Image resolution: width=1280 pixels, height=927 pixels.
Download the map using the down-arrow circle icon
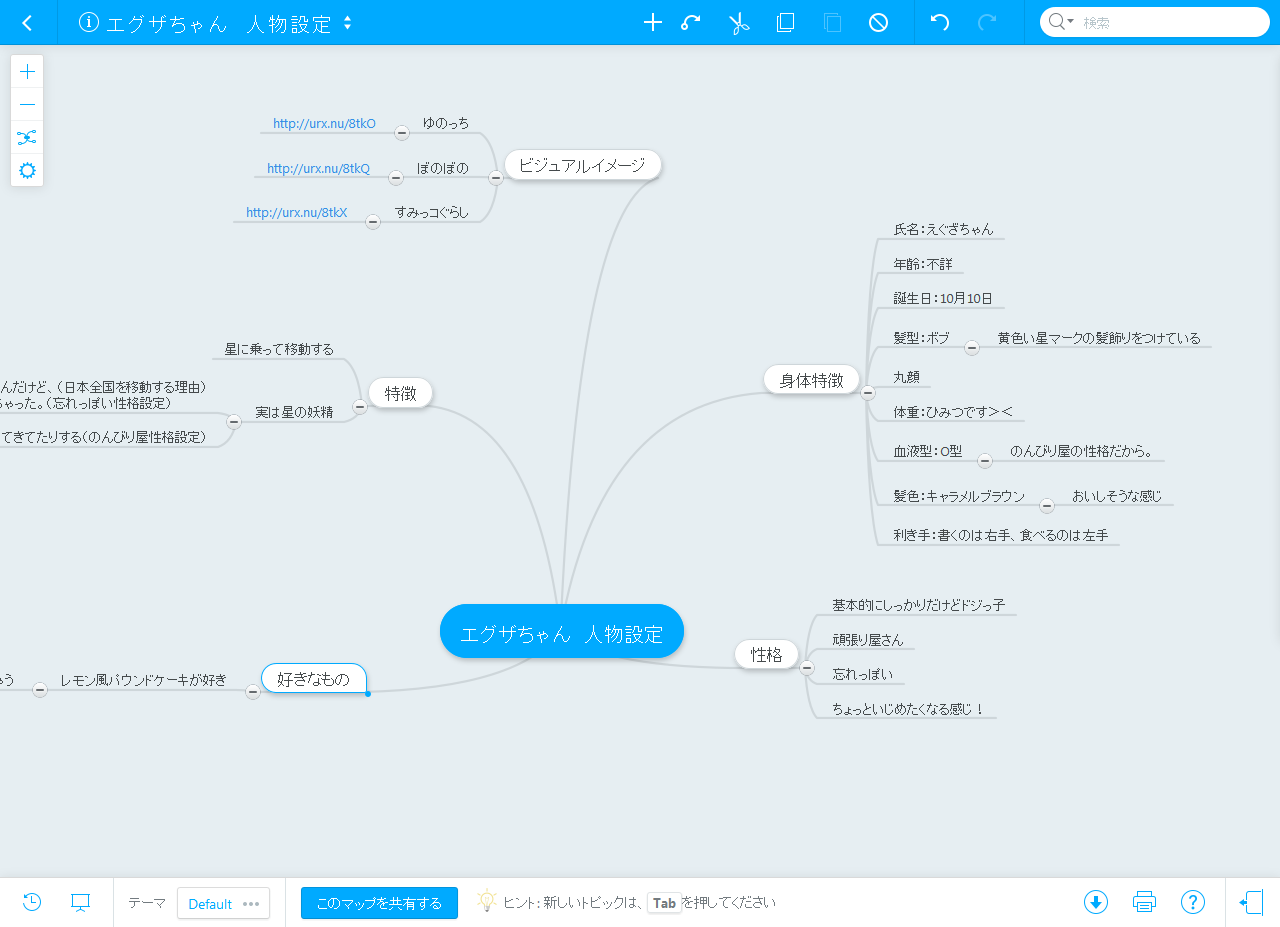pyautogui.click(x=1096, y=902)
